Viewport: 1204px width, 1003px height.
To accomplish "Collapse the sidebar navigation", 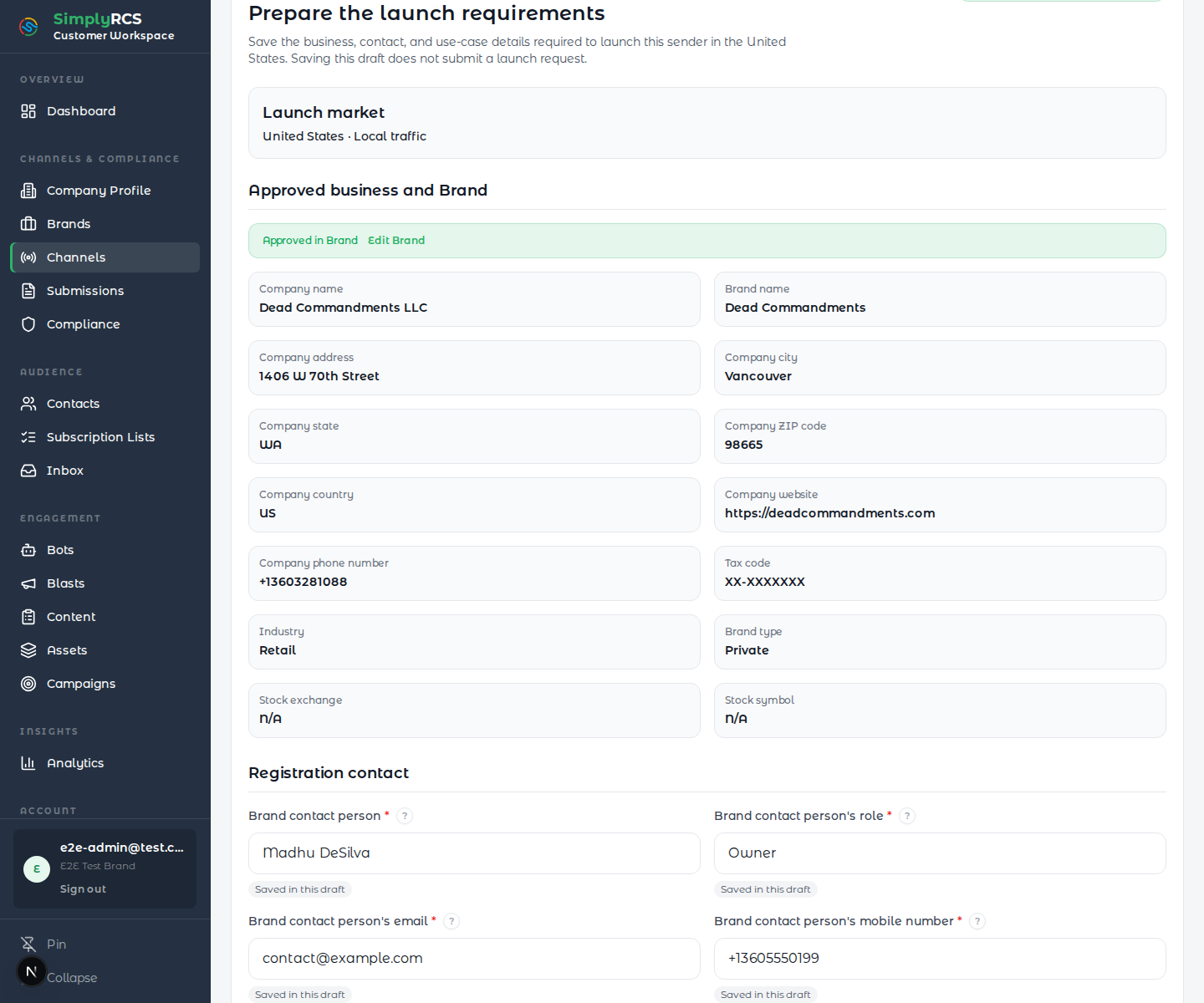I will click(72, 978).
